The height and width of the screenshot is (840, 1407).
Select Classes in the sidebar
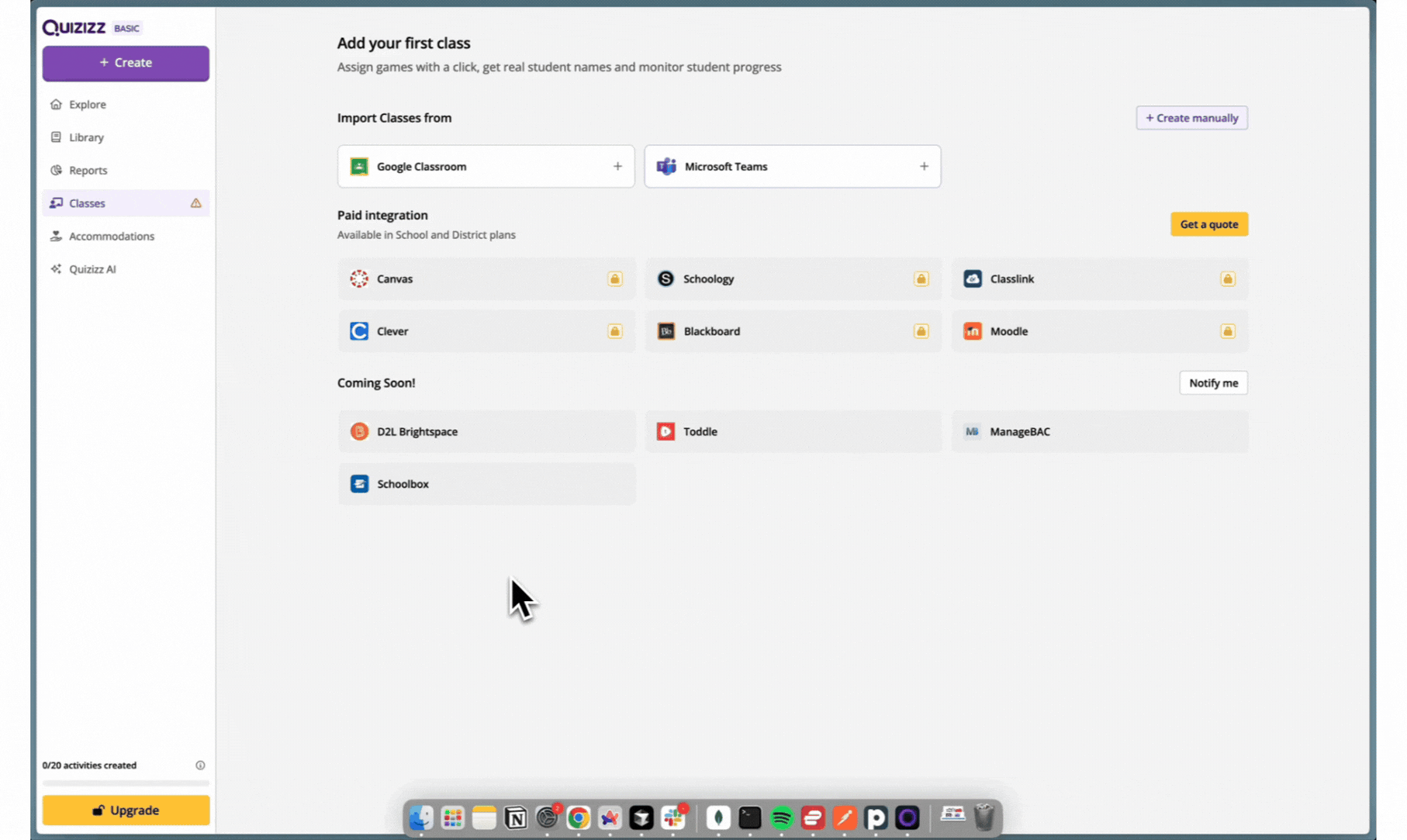126,203
